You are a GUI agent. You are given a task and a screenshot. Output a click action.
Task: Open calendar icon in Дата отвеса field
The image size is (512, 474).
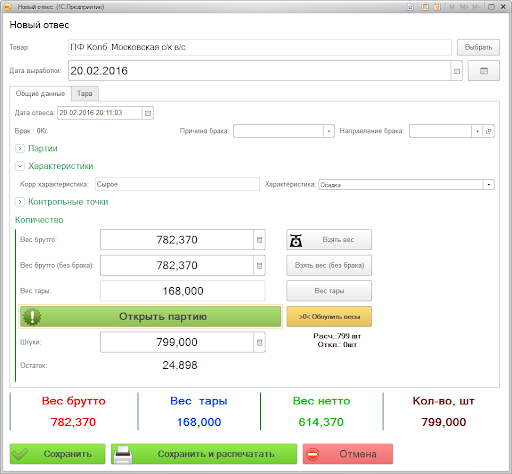click(148, 113)
